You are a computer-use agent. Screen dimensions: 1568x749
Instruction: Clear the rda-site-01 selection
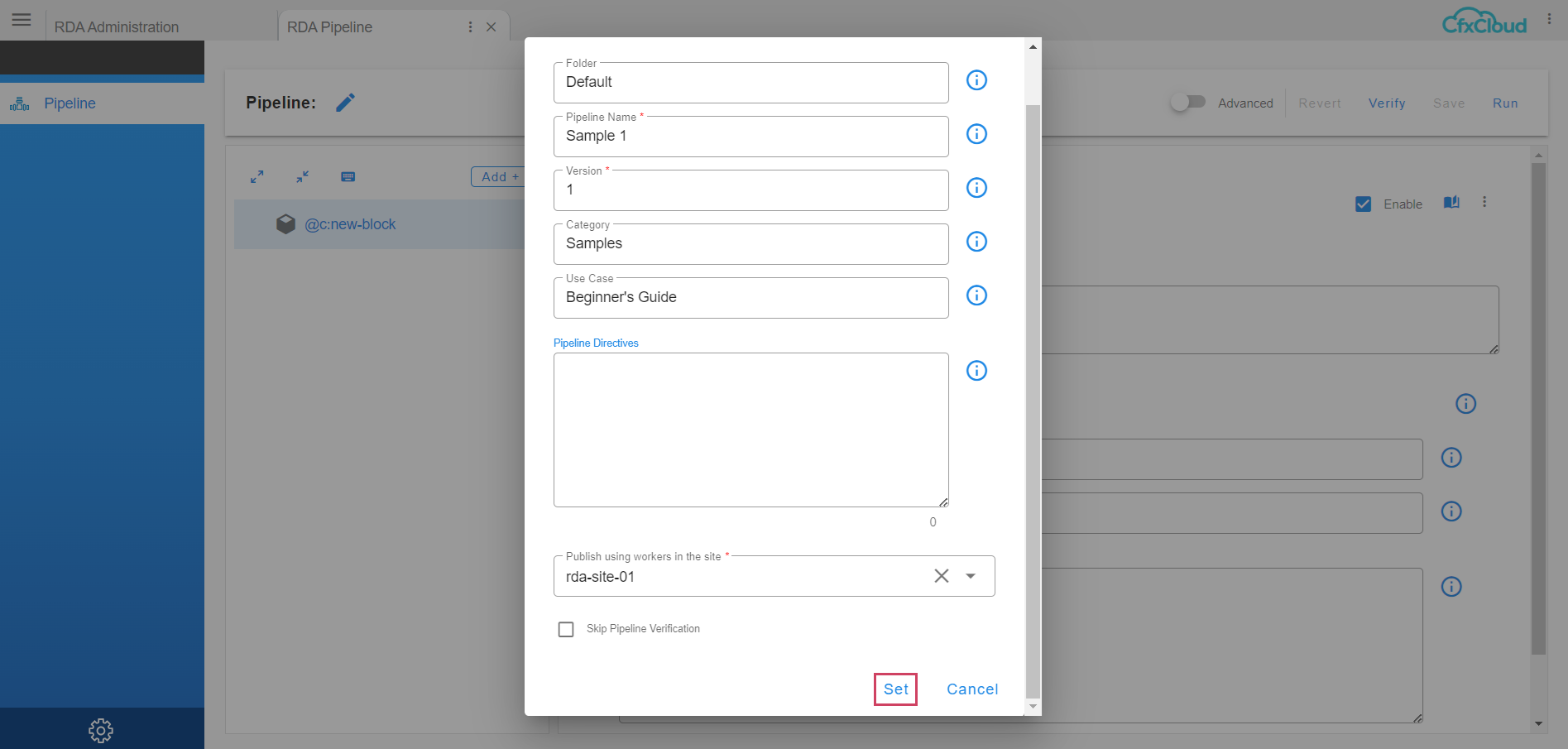coord(942,576)
